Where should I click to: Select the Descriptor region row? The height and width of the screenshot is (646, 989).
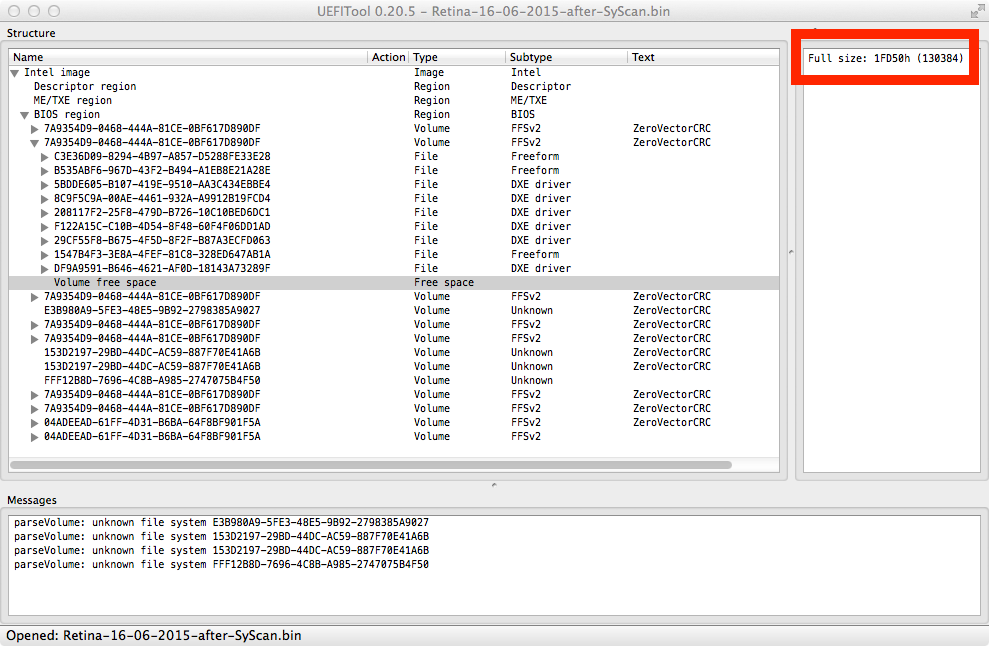[x=84, y=87]
